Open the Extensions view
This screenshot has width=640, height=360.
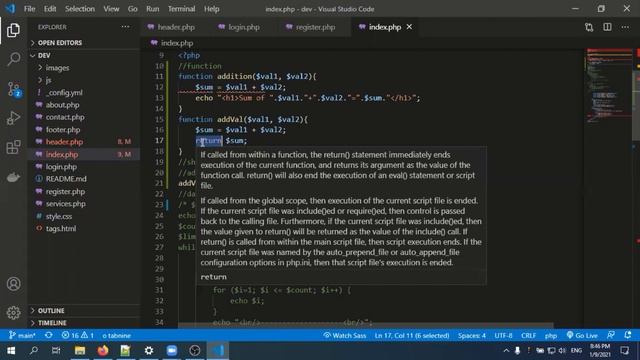pos(13,147)
